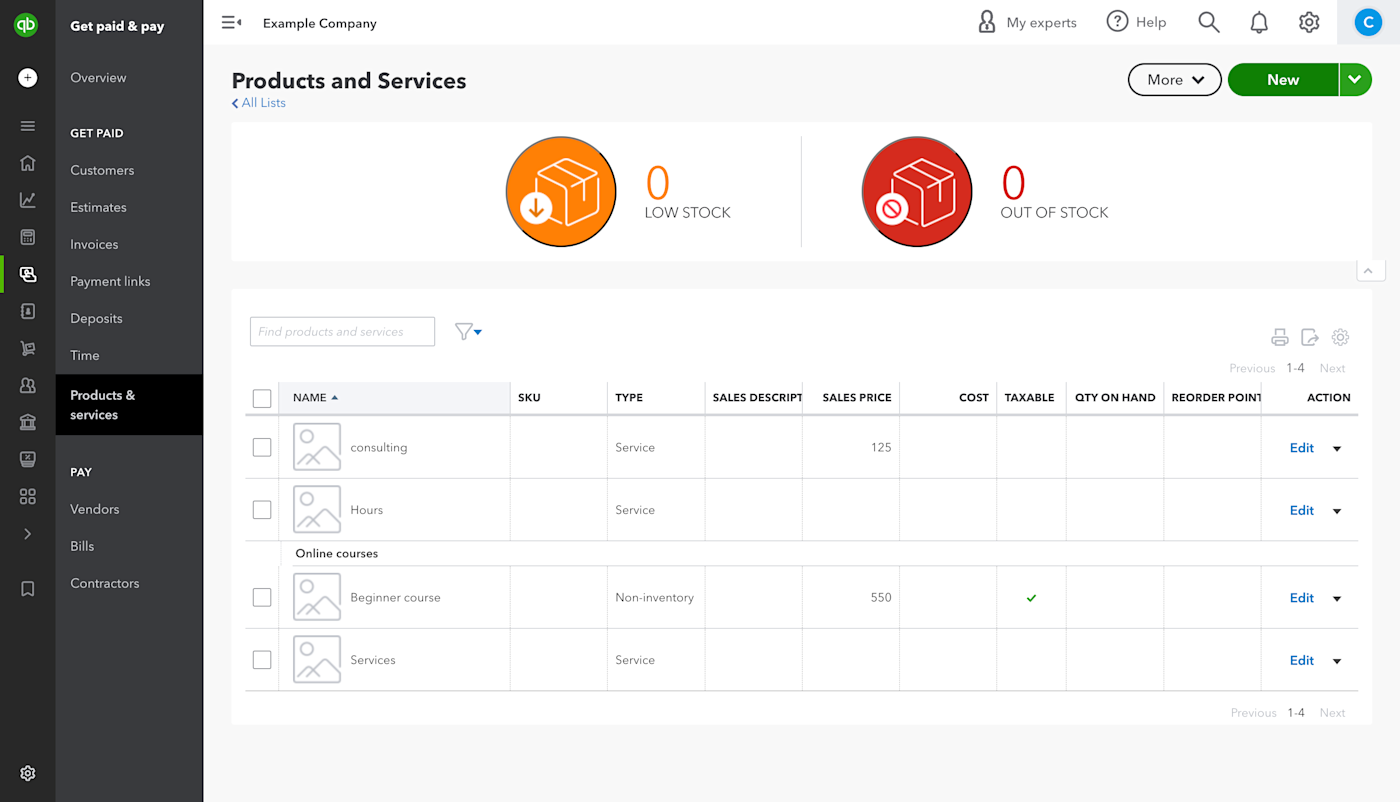Open the apps grid icon in rail
The width and height of the screenshot is (1400, 802).
(x=28, y=497)
